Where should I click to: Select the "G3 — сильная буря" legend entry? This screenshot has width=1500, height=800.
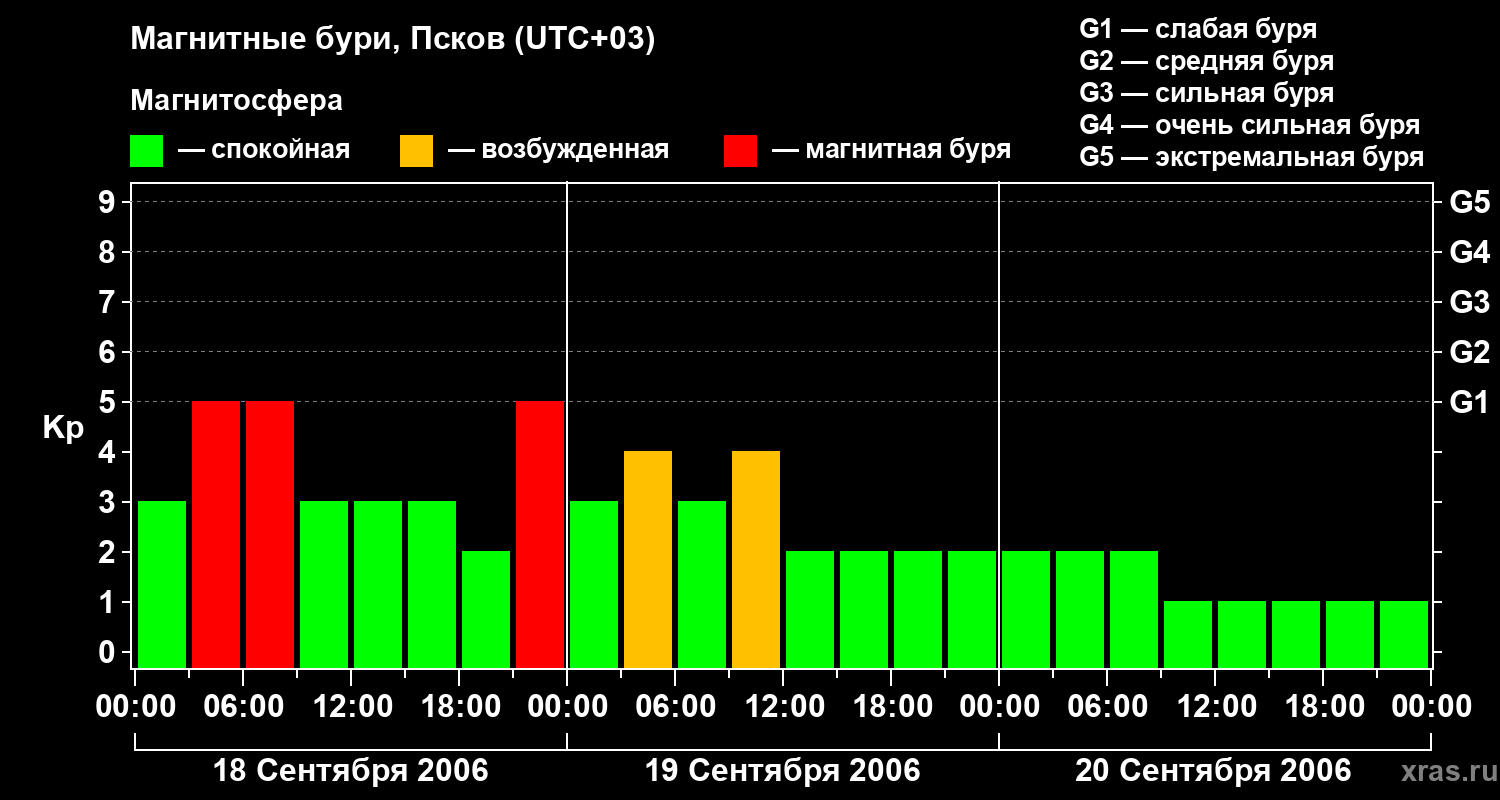coord(1206,93)
